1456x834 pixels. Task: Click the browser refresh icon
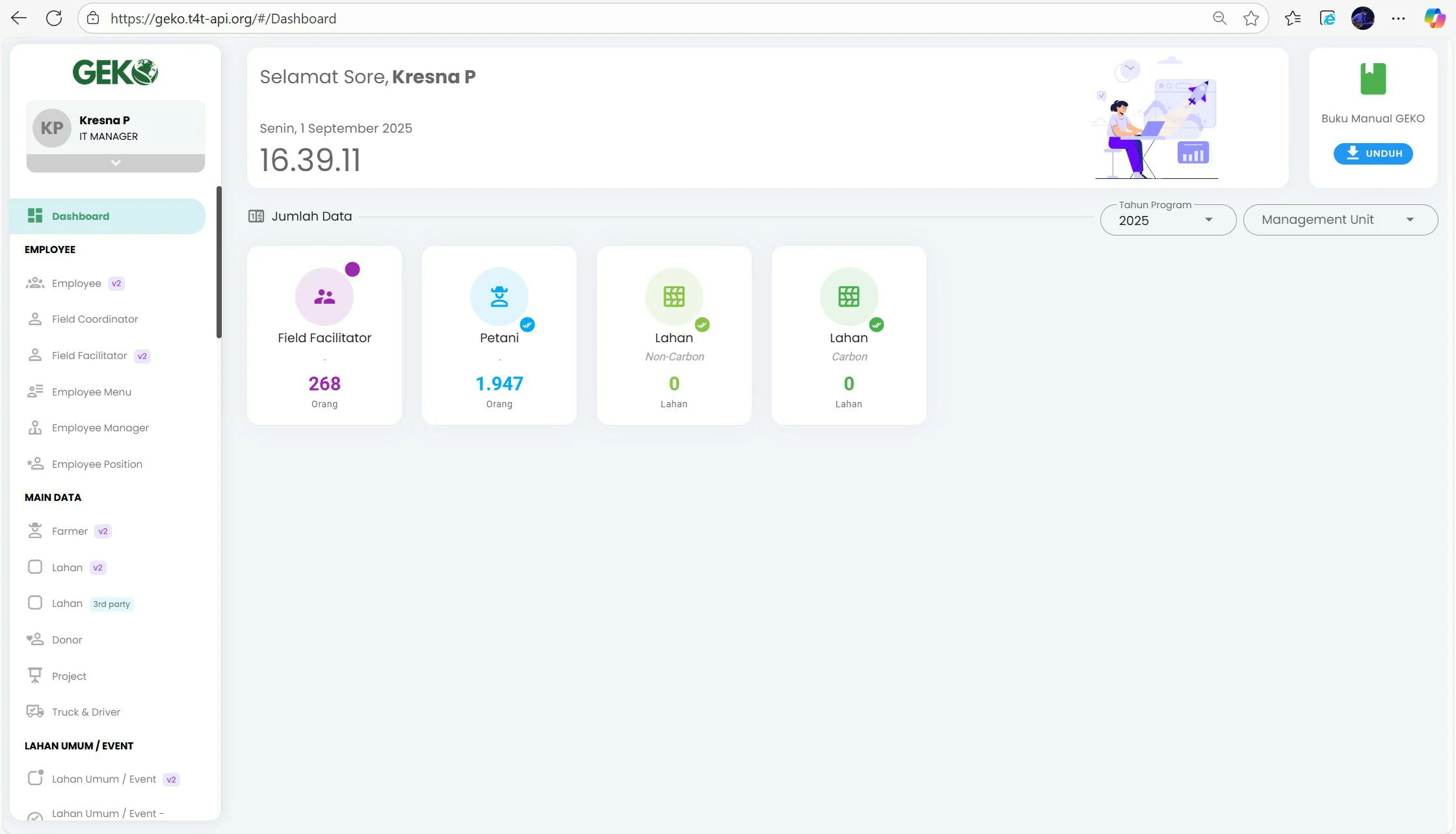tap(54, 18)
